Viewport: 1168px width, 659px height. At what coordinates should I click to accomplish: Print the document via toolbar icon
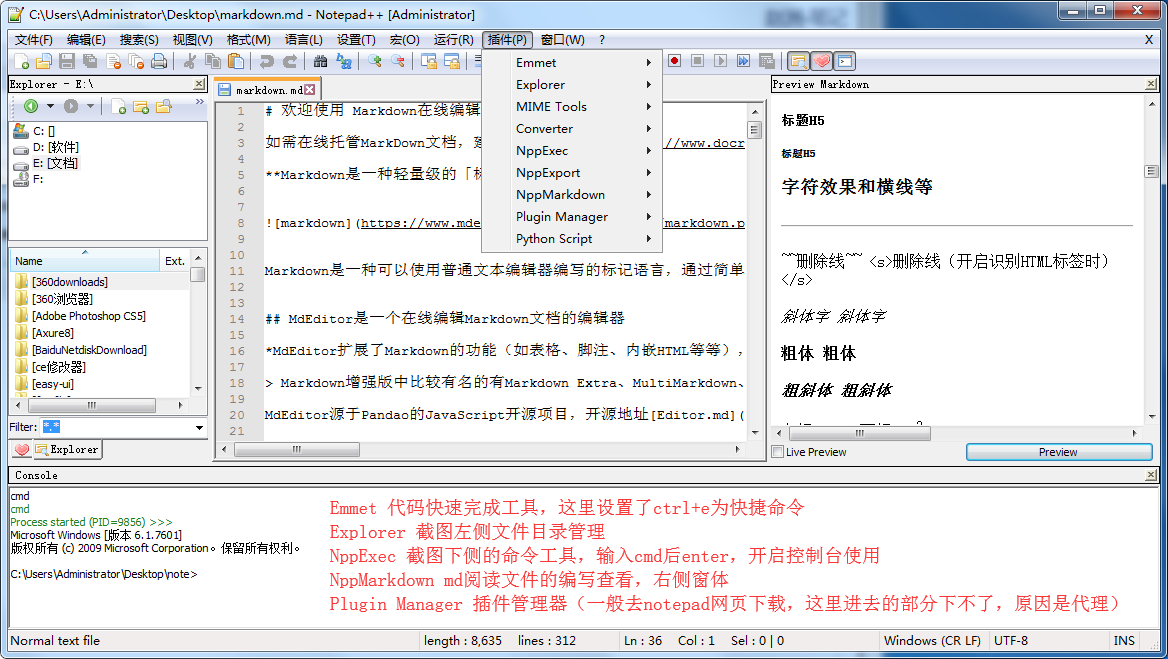(x=159, y=61)
